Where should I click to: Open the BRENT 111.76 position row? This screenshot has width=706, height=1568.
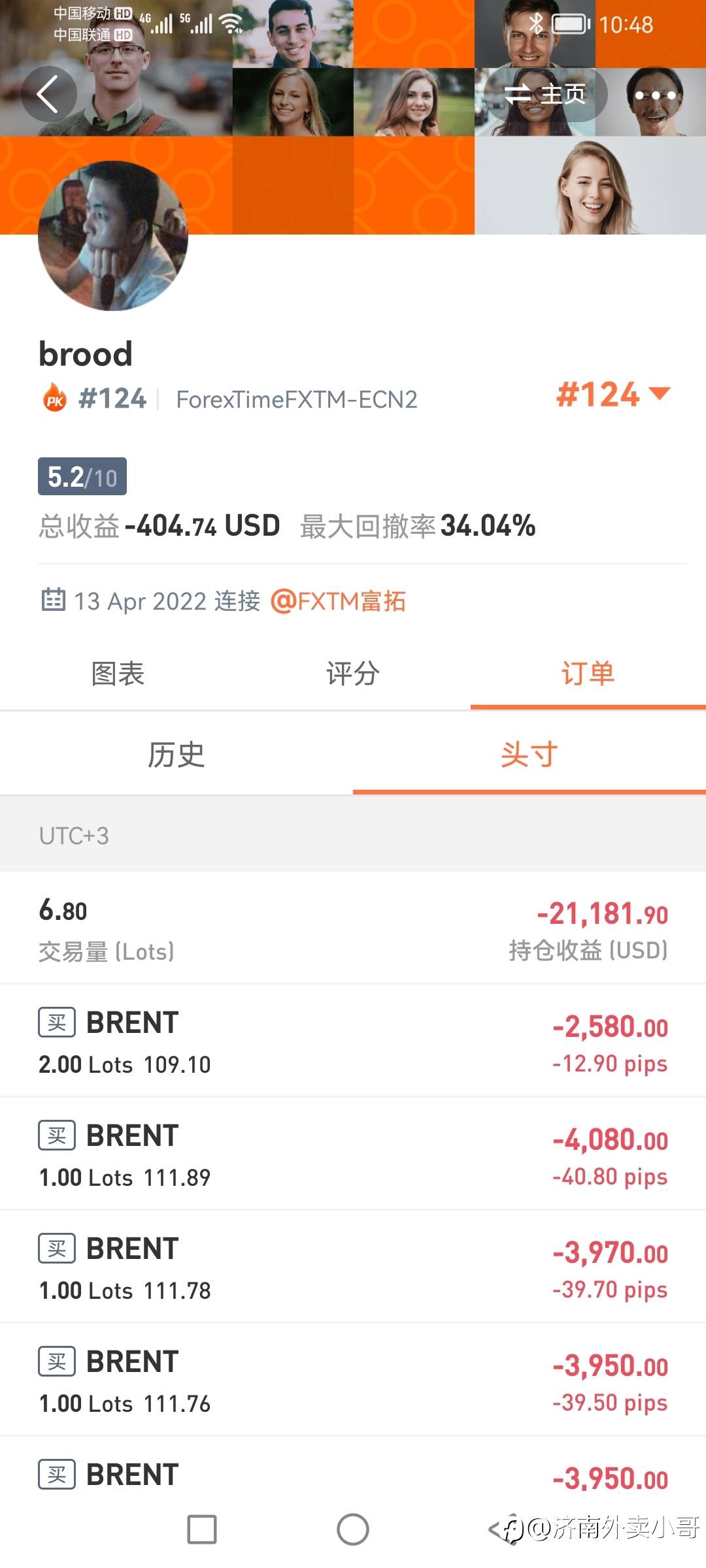tap(353, 1380)
